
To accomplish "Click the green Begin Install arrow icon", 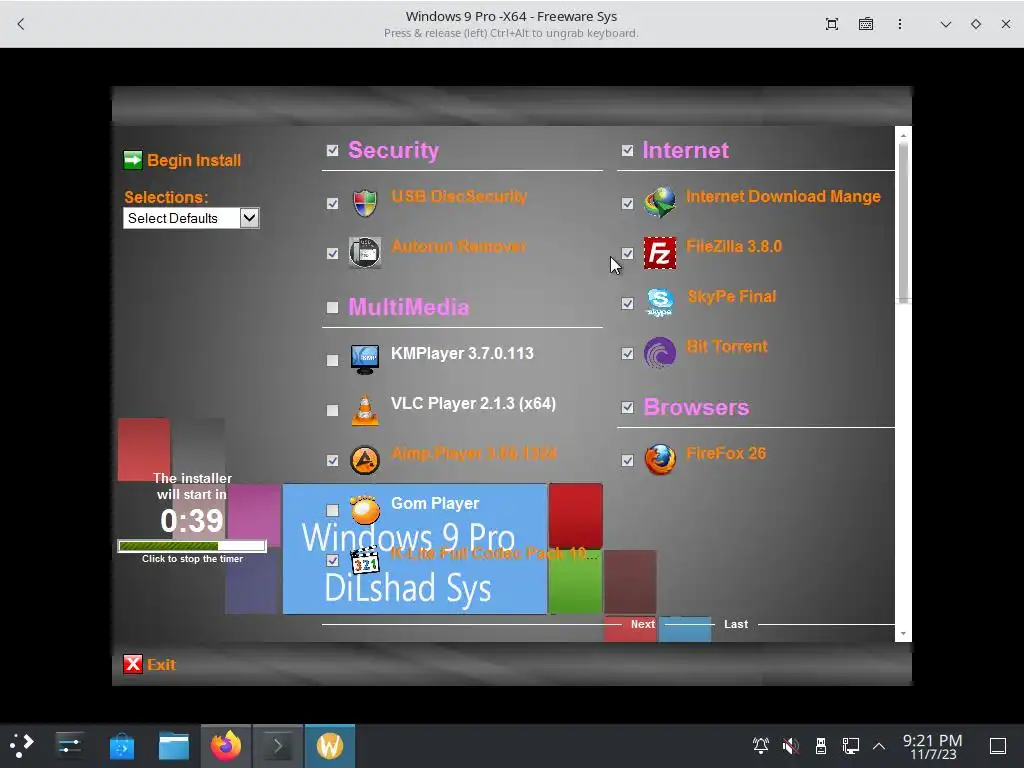I will pyautogui.click(x=133, y=160).
